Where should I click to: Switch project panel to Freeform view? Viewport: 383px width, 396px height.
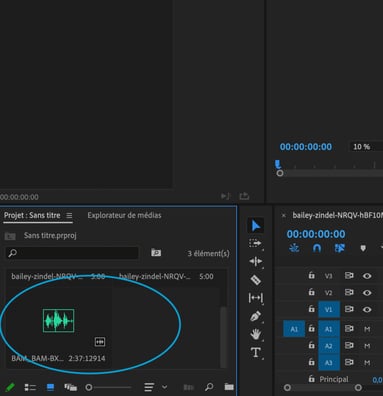tap(70, 387)
